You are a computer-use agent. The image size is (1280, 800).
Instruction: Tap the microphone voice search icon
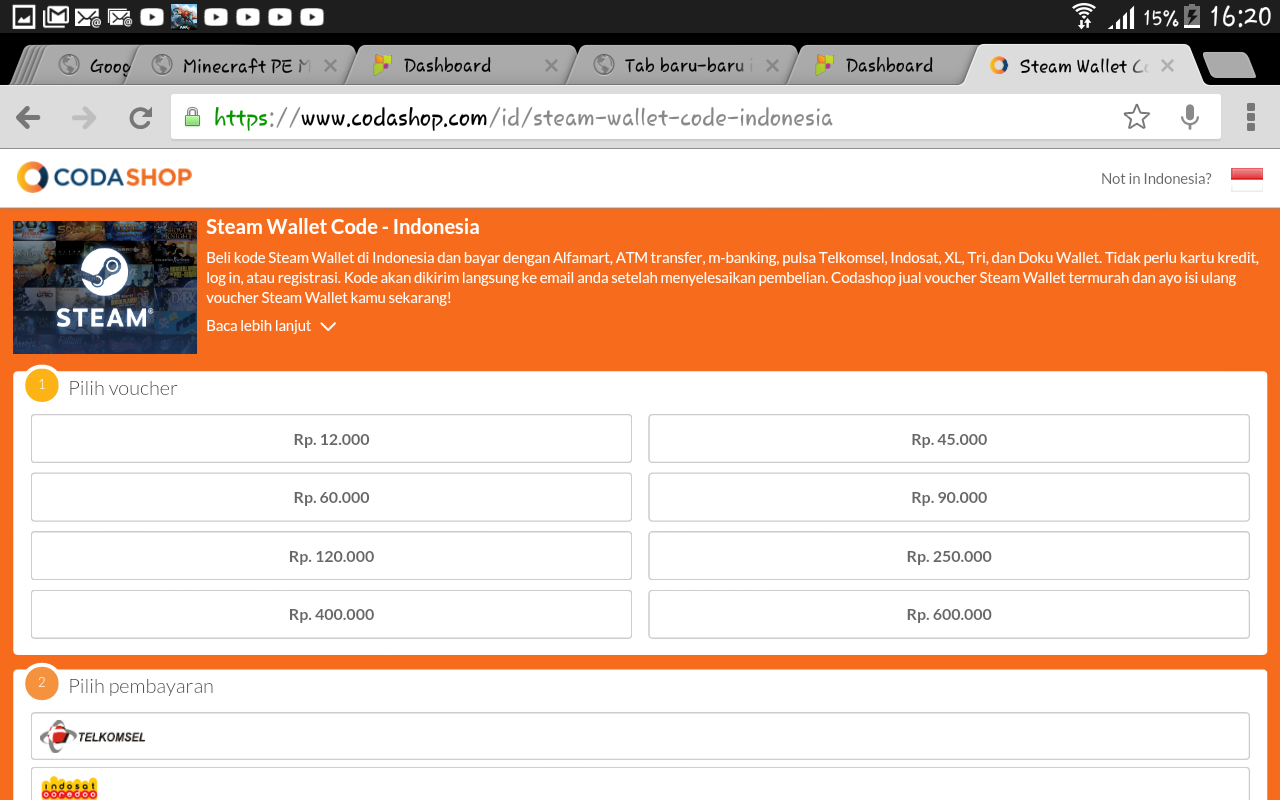1189,118
